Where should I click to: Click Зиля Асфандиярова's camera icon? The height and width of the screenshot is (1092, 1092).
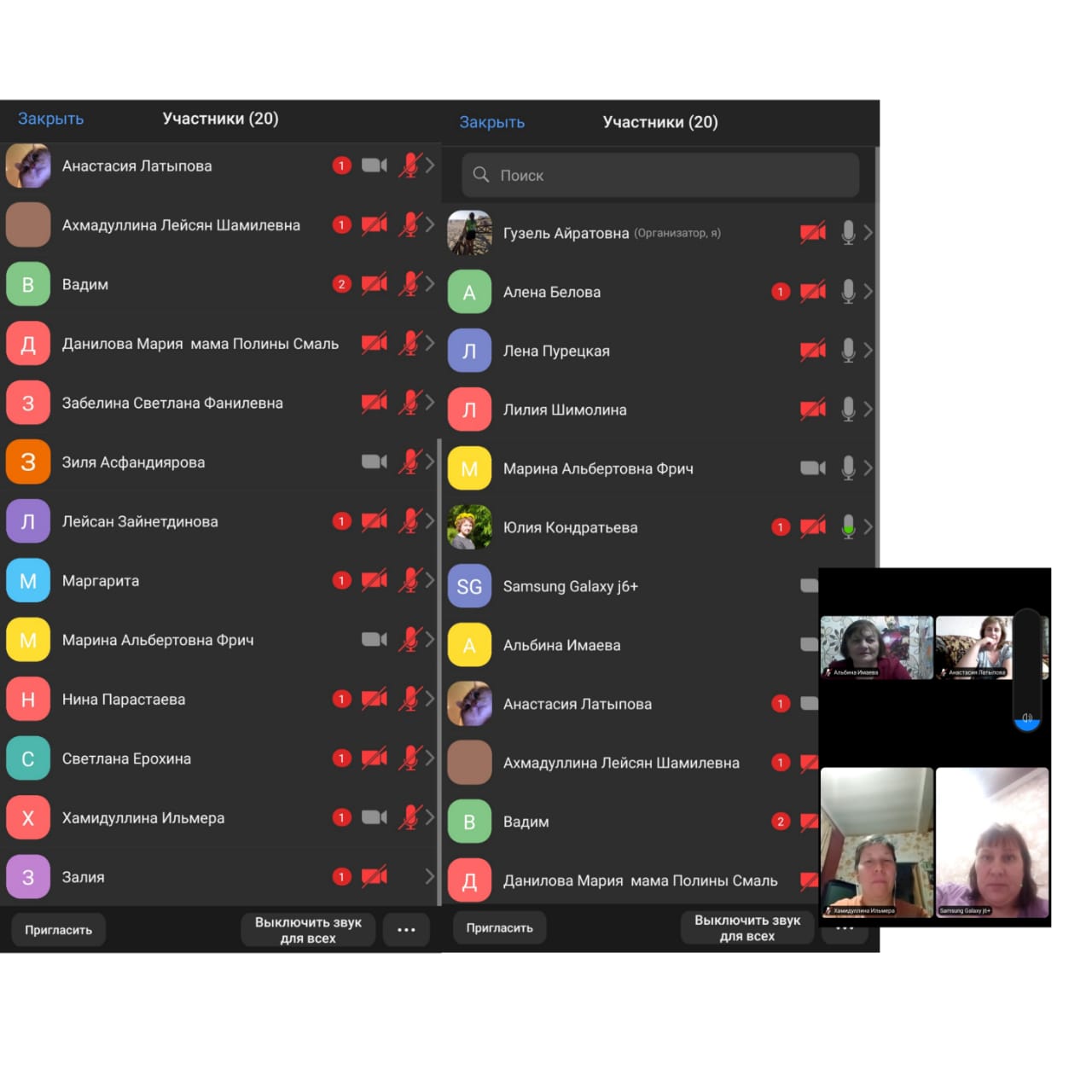click(x=374, y=462)
